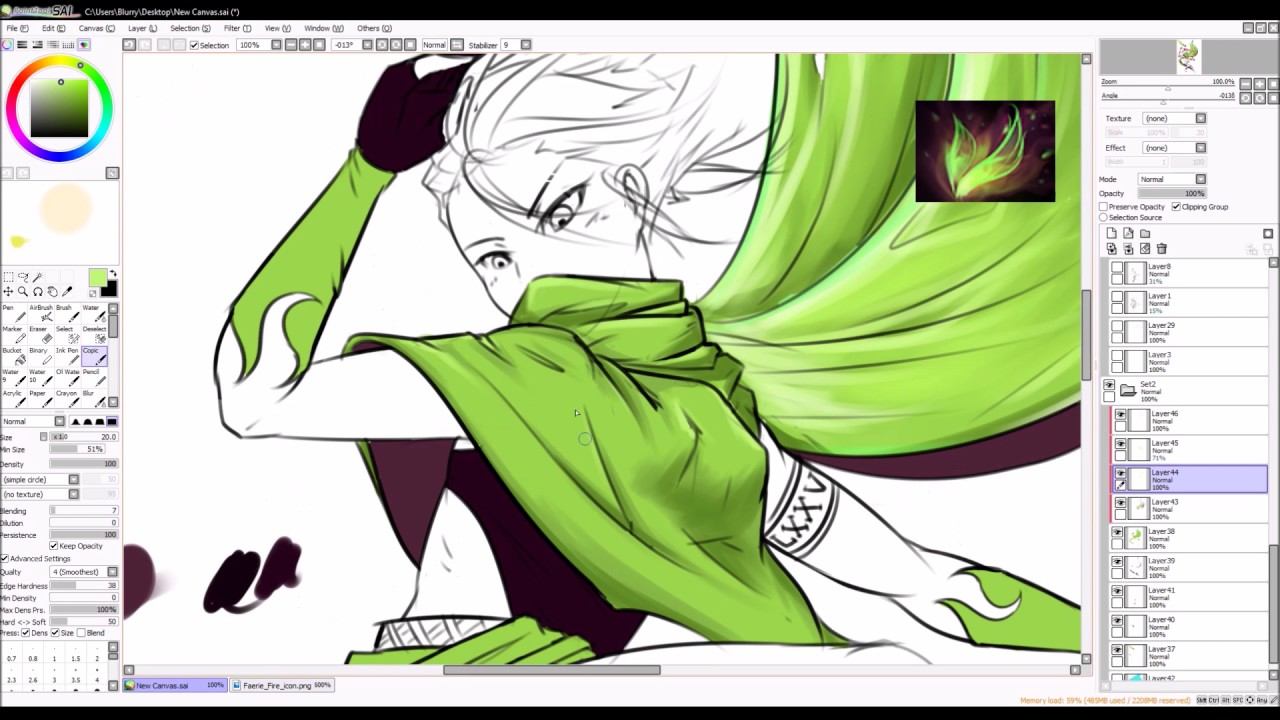1280x720 pixels.
Task: Adjust the layer Opacity slider
Action: coord(1172,193)
